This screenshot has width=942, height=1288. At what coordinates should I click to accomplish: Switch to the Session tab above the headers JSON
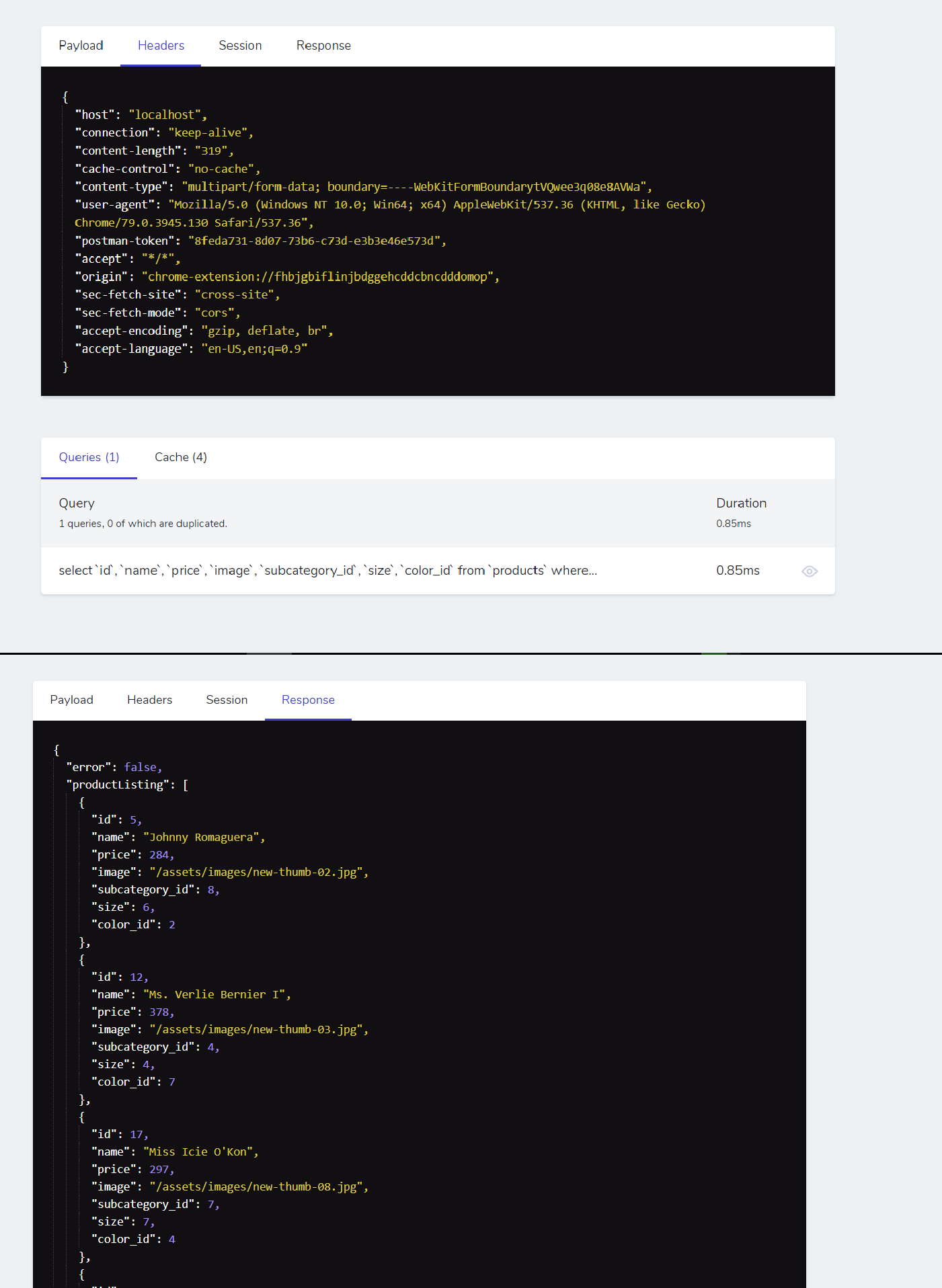[x=240, y=46]
